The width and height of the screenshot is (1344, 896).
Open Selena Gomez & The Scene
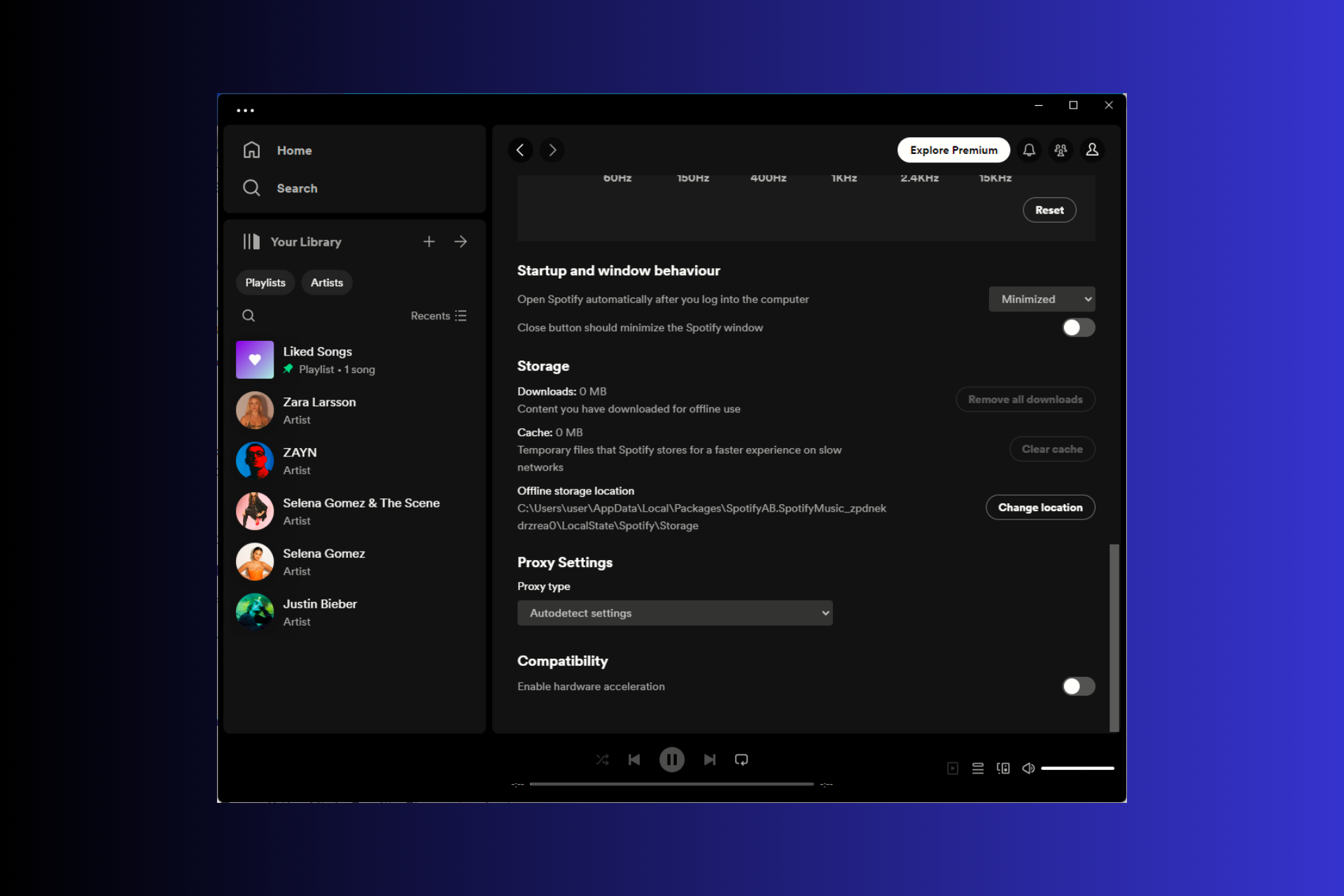coord(354,511)
